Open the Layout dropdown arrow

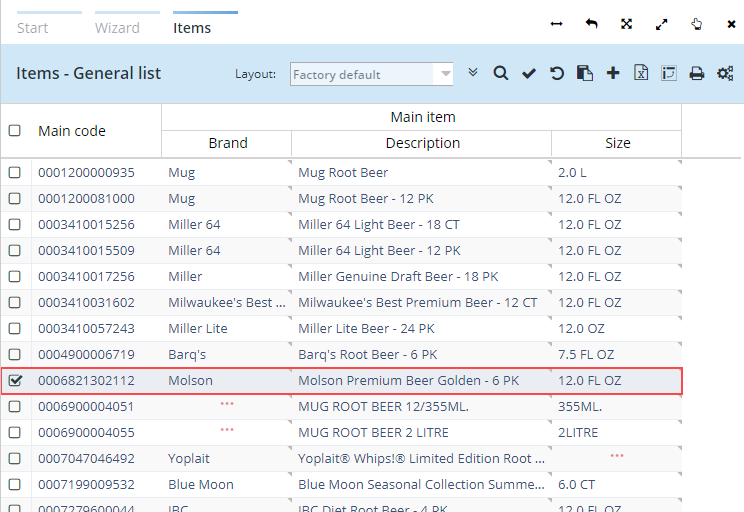pos(445,74)
